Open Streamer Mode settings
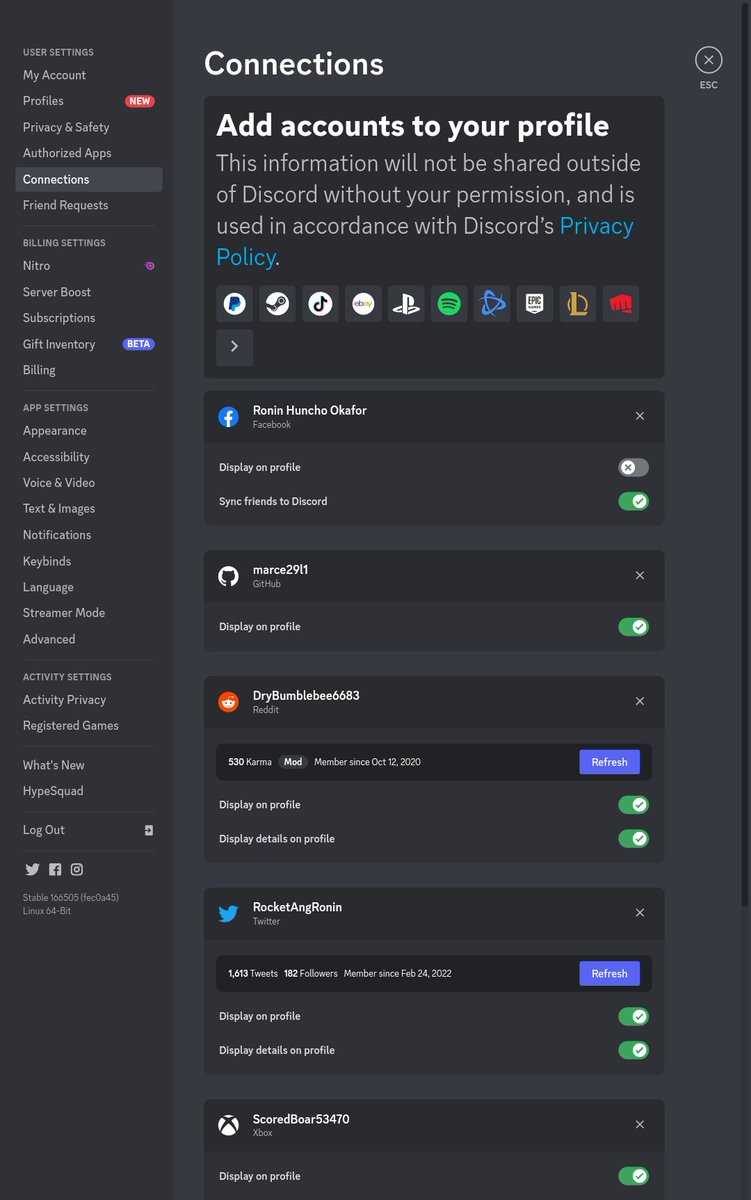This screenshot has width=751, height=1200. [89, 613]
